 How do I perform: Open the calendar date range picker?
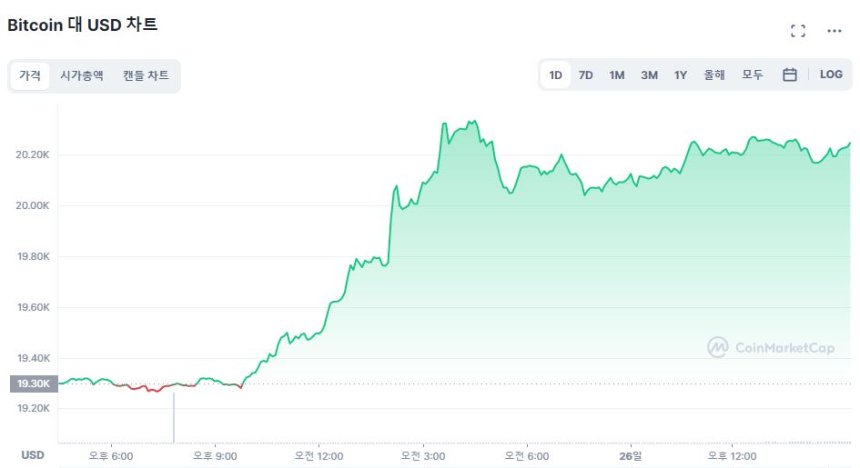click(x=789, y=75)
